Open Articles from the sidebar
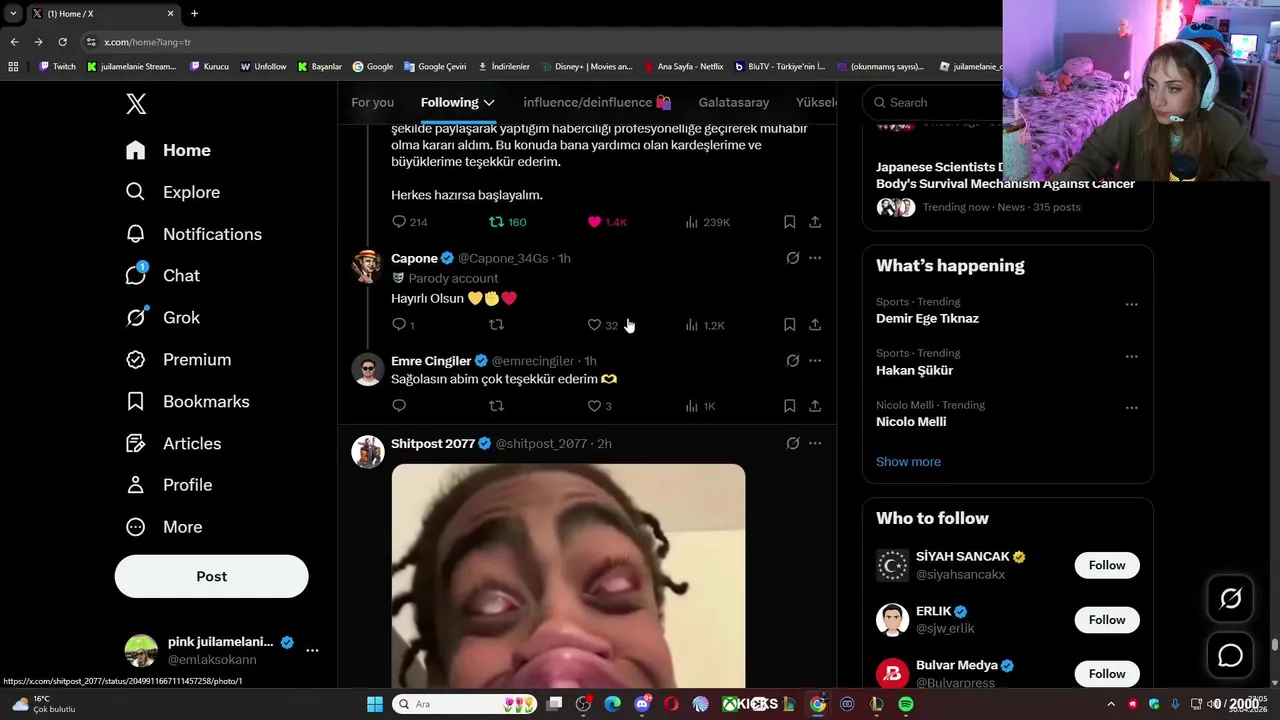1280x720 pixels. click(x=173, y=444)
